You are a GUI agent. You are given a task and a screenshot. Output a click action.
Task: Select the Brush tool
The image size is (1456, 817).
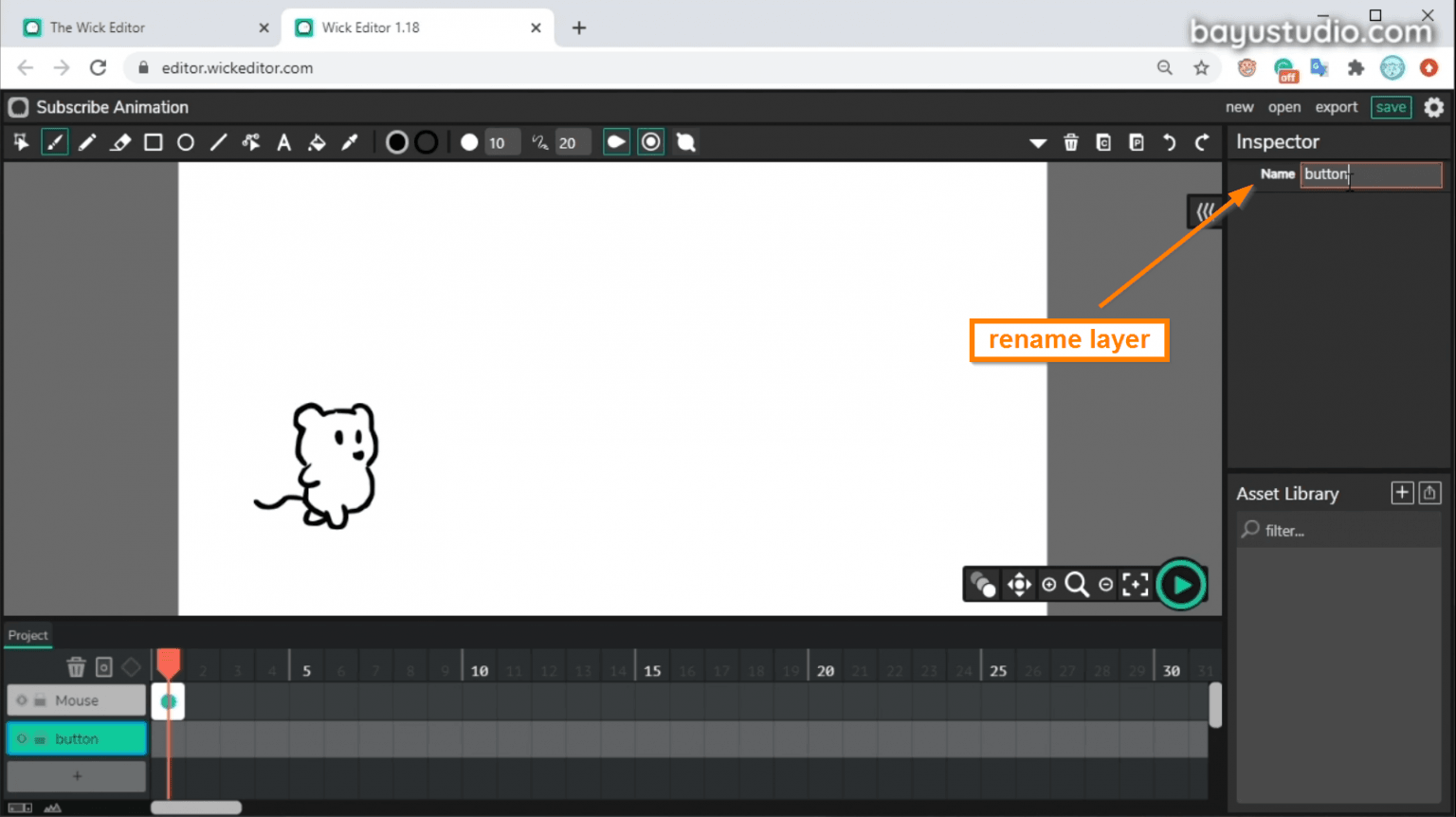pos(54,142)
